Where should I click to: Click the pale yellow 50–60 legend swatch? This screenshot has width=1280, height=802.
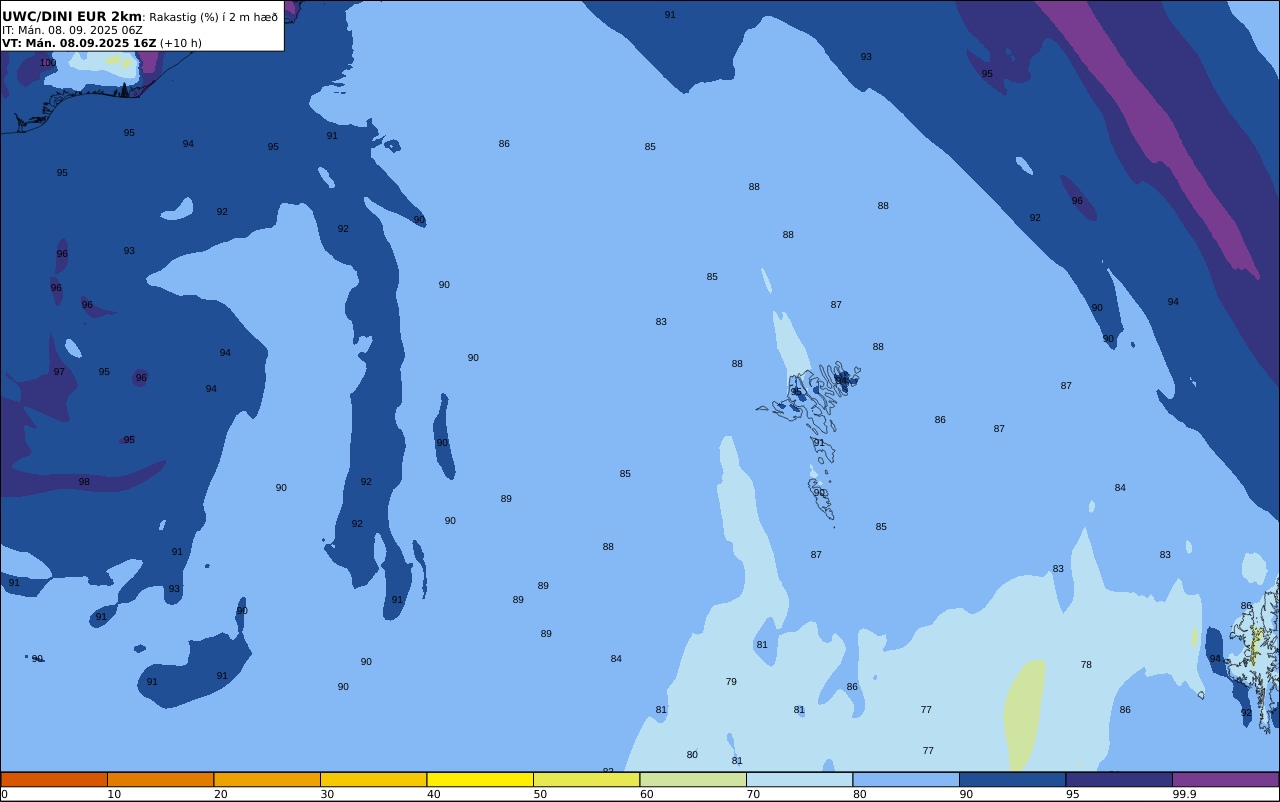click(586, 779)
